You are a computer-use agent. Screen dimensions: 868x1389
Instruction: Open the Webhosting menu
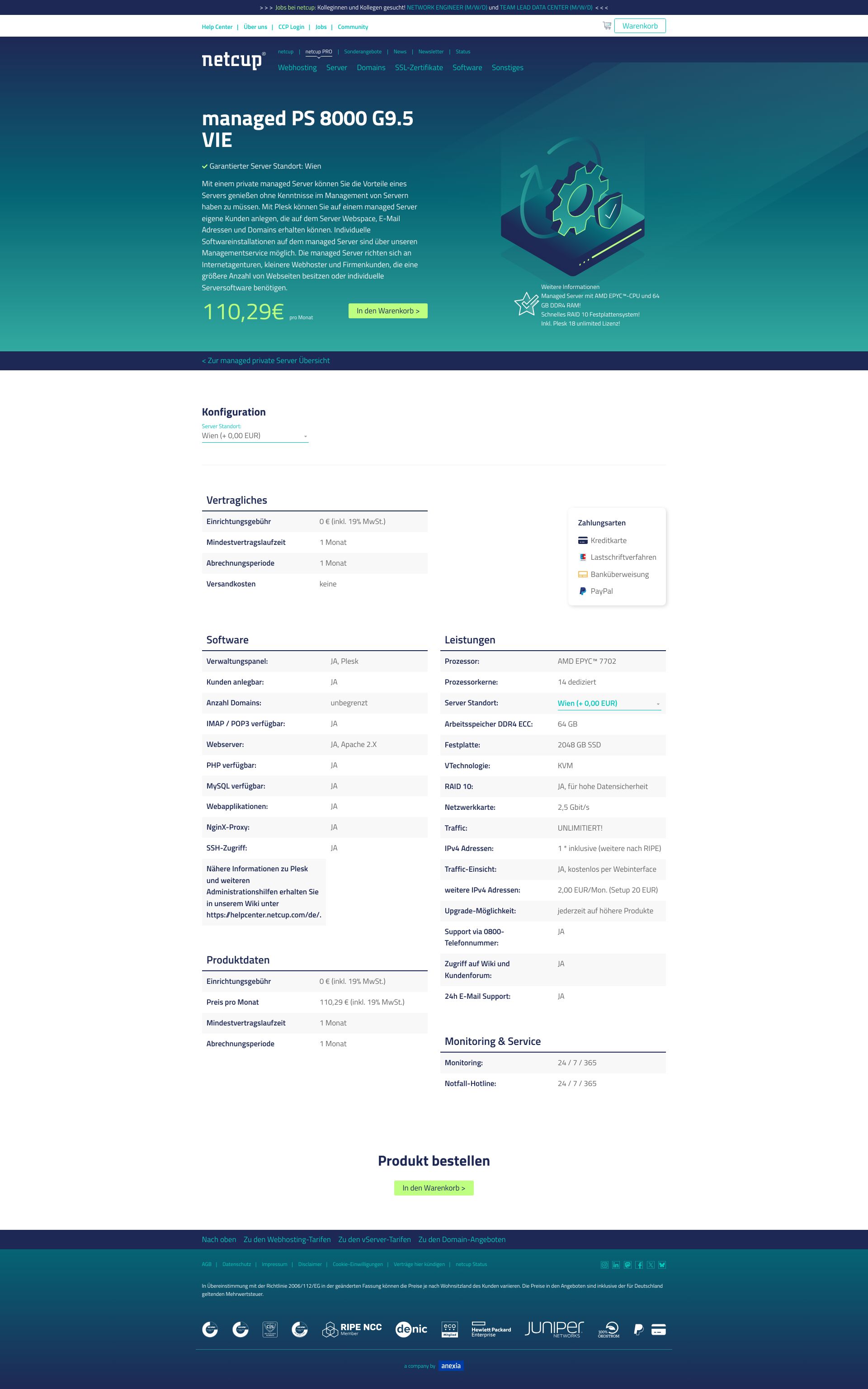point(297,68)
